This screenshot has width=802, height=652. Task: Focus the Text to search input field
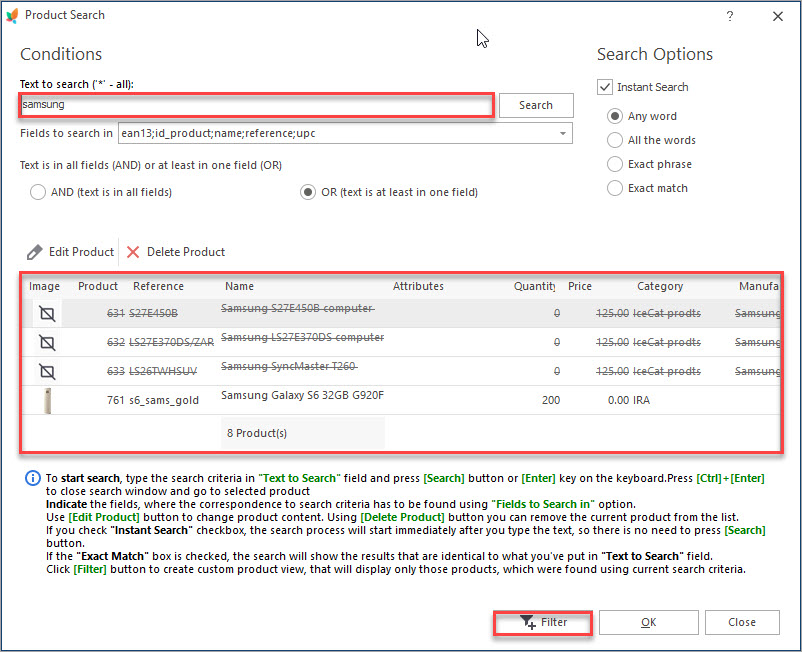[x=257, y=105]
